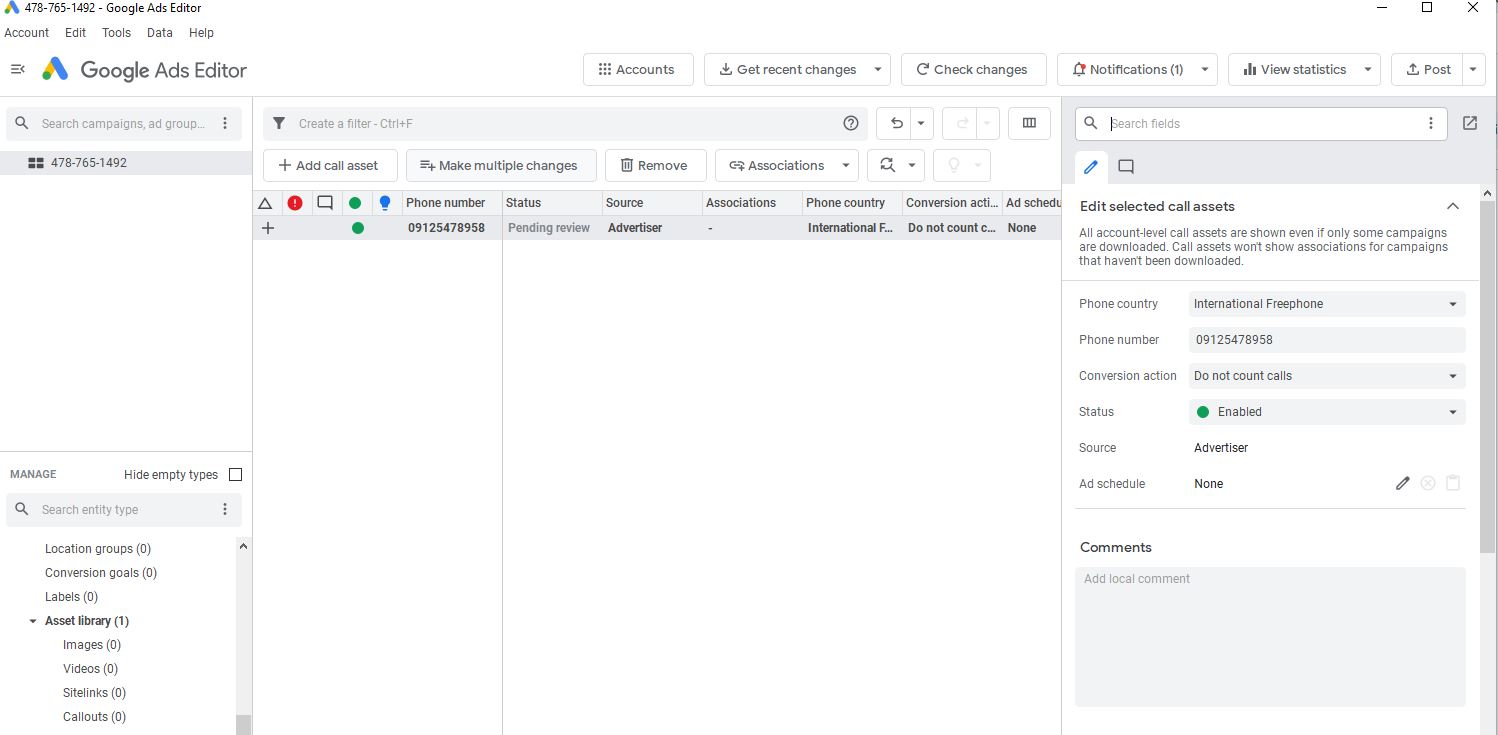Sort by comment column icon
1498x735 pixels.
tap(325, 203)
